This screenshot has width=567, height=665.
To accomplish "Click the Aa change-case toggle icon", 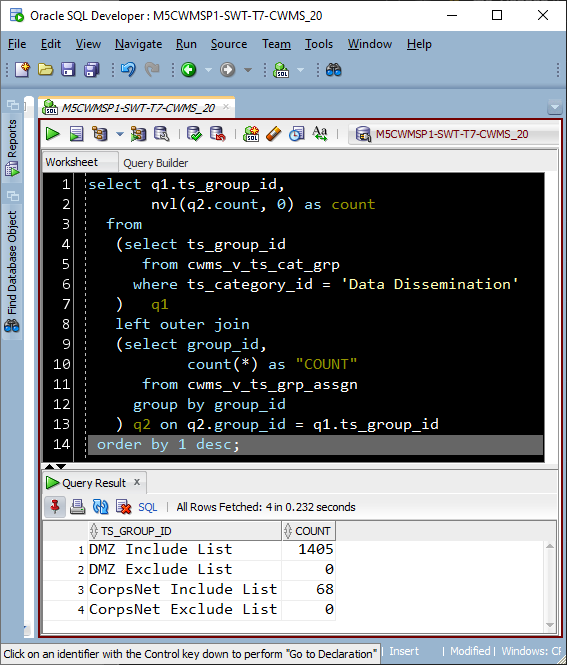I will 320,134.
